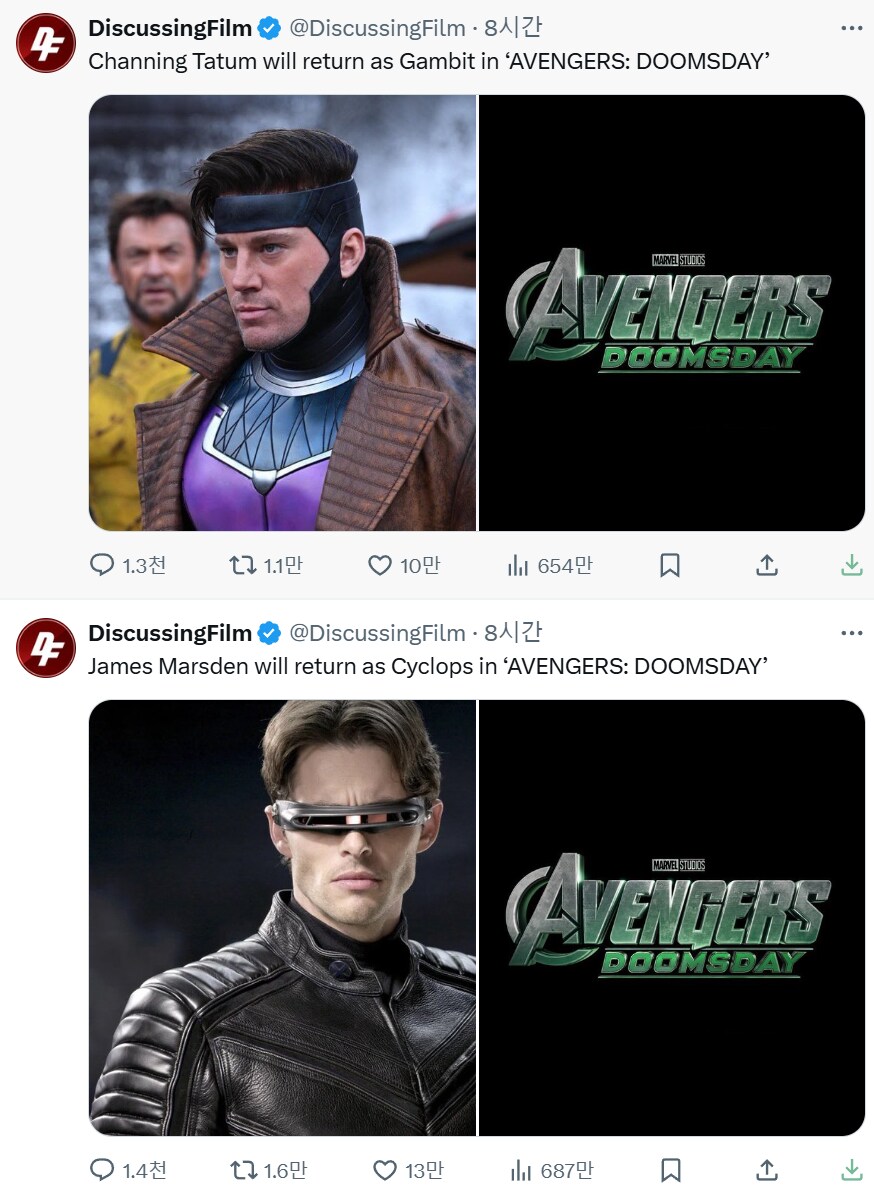Bookmark the Channing Tatum Gambit tweet
874x1196 pixels.
point(670,566)
